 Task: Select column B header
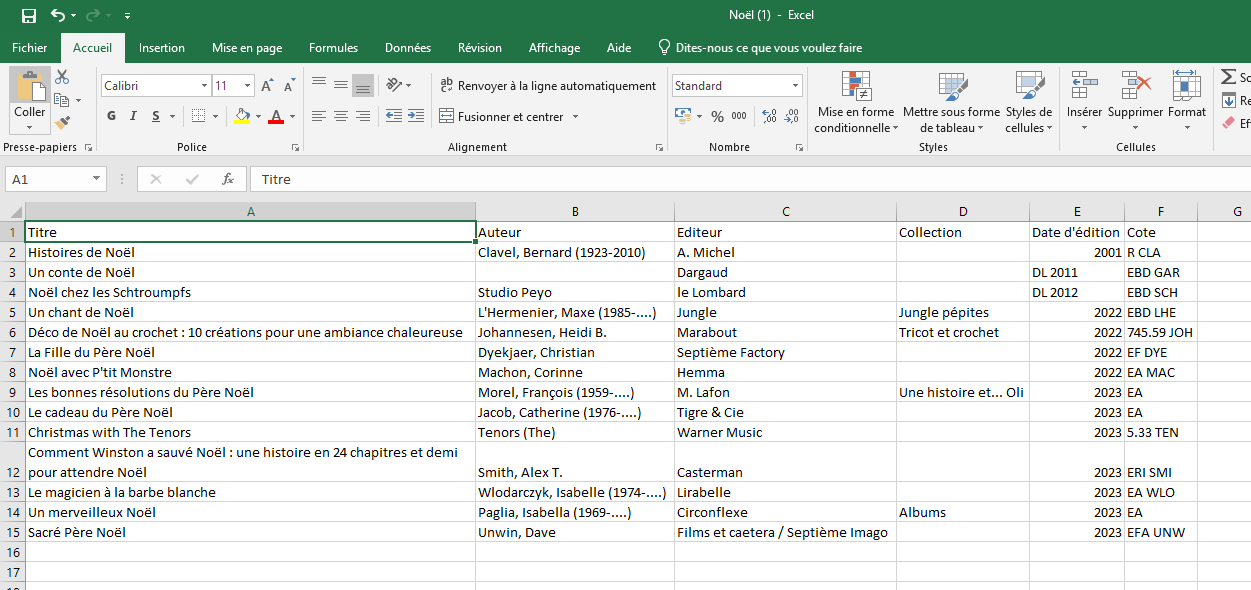575,212
